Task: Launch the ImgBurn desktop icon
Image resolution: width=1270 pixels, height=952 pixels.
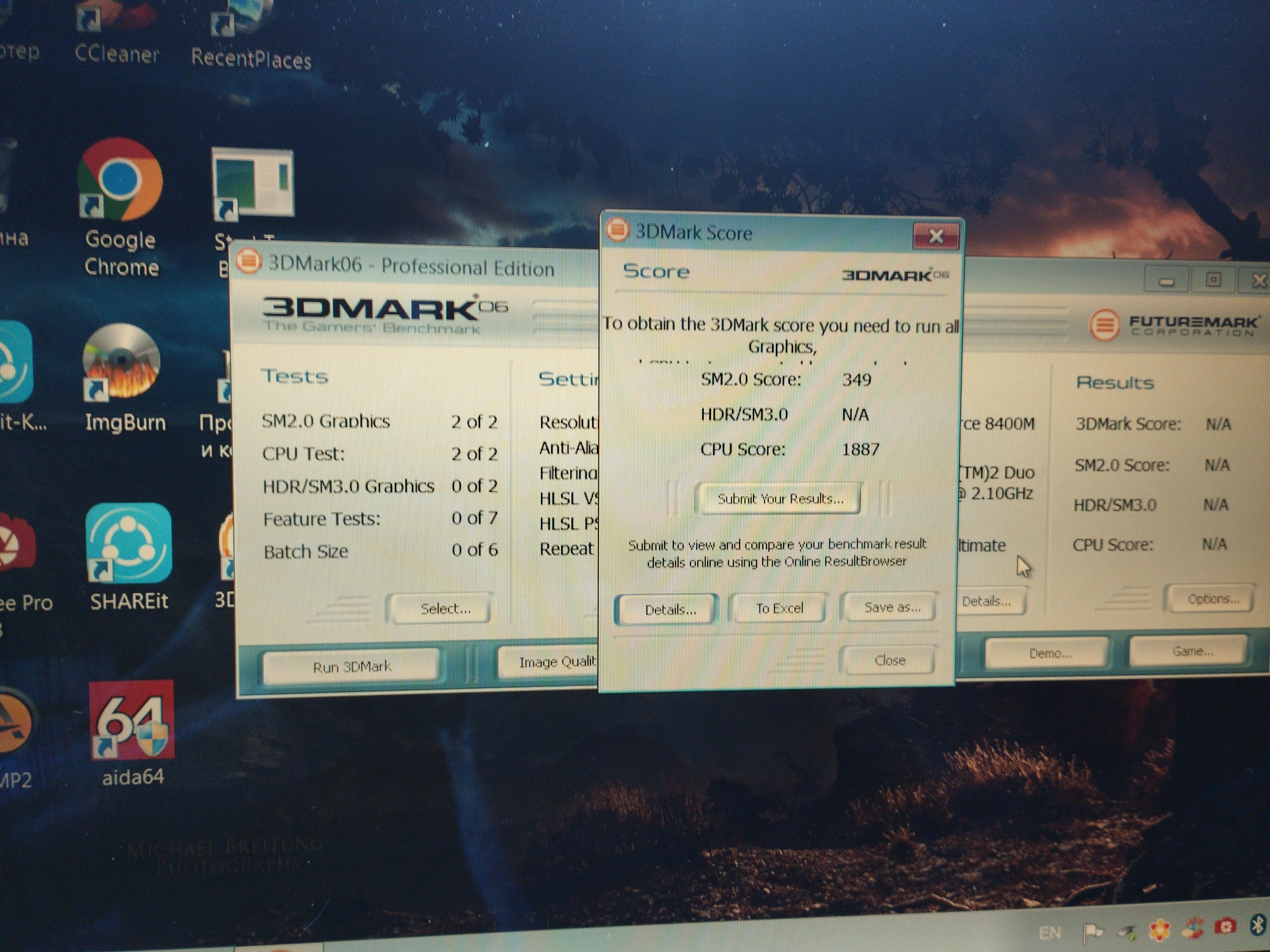Action: [123, 378]
